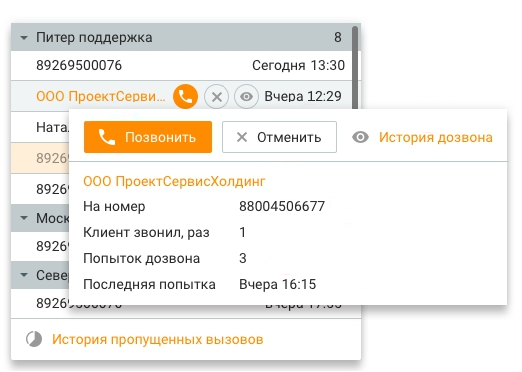Click the count 8 in the Питер поддержка header
Image resolution: width=522 pixels, height=372 pixels.
click(x=338, y=37)
